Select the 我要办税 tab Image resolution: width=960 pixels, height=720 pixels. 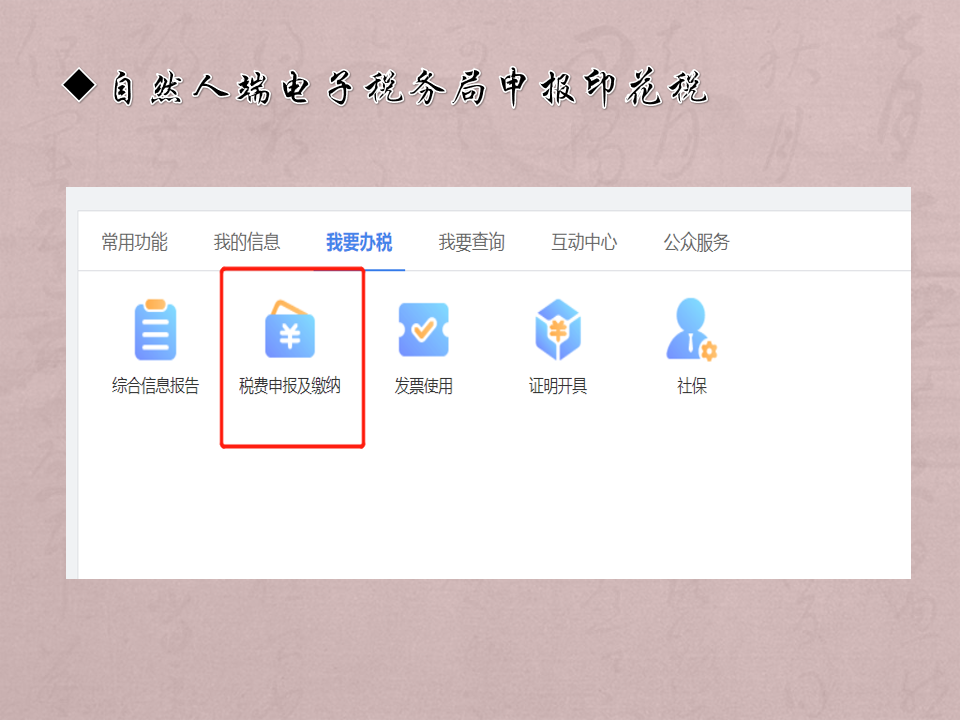coord(359,242)
